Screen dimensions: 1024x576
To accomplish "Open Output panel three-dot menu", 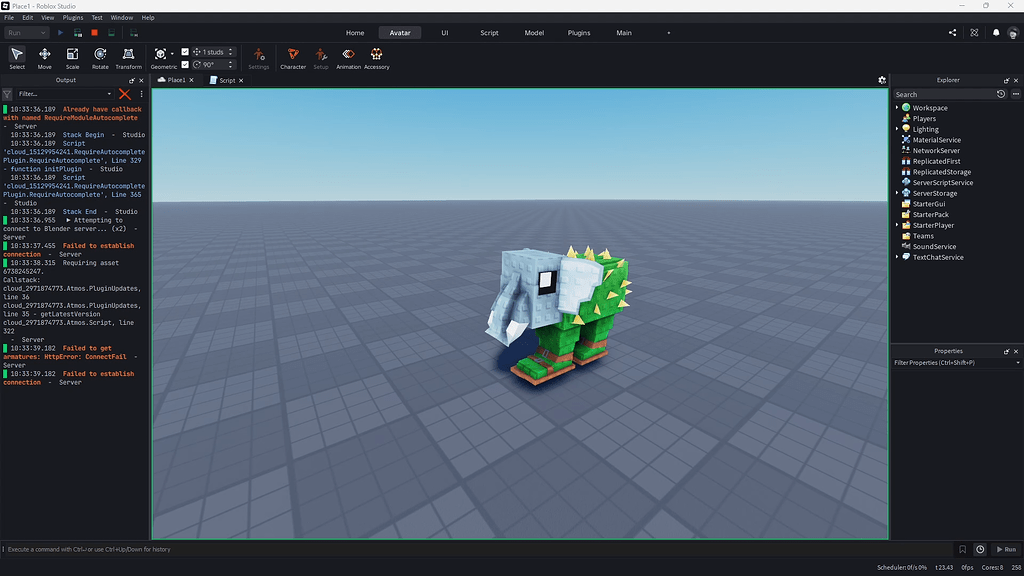I will (141, 94).
